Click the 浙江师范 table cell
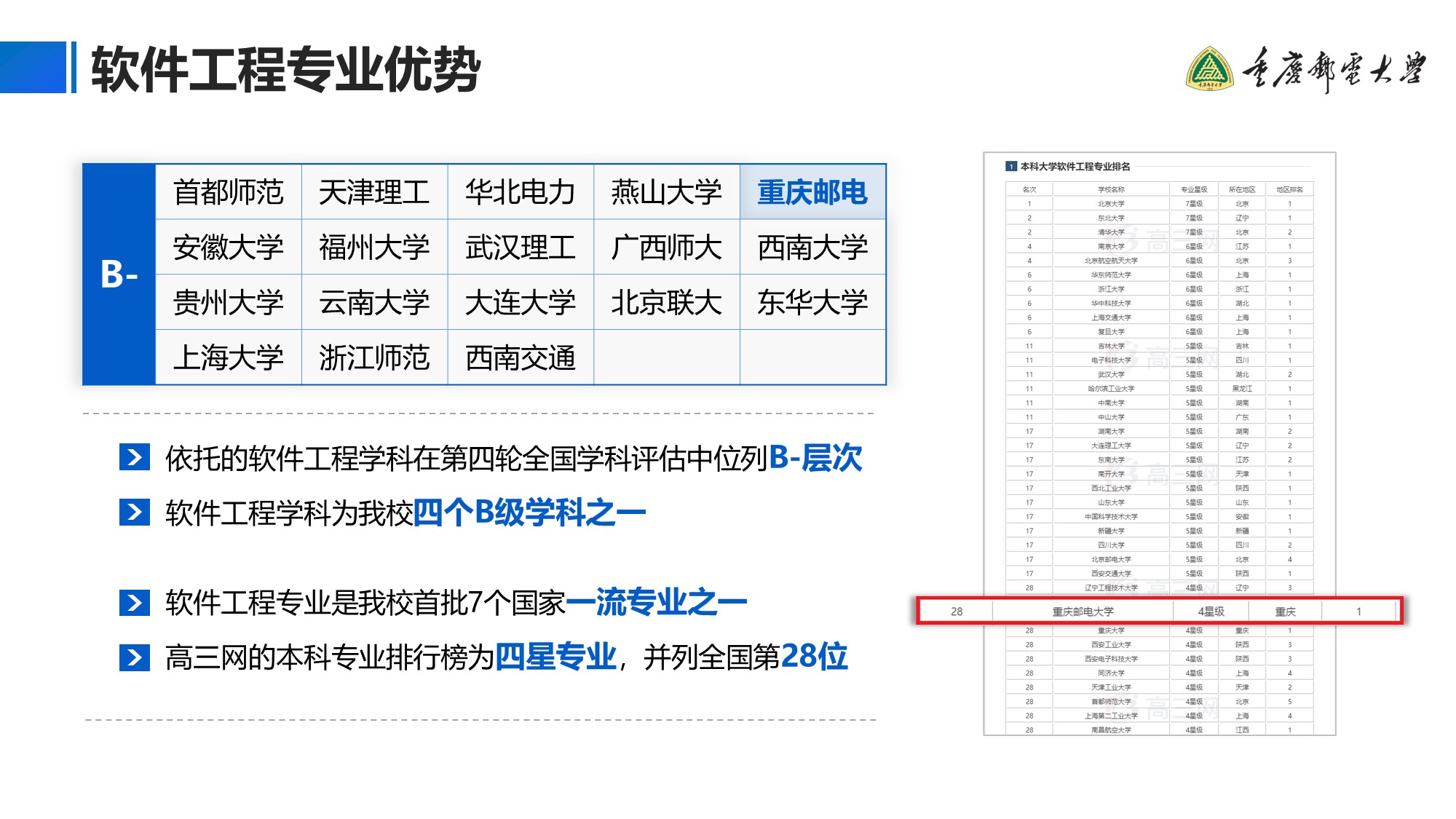Viewport: 1456px width, 819px height. coord(375,357)
